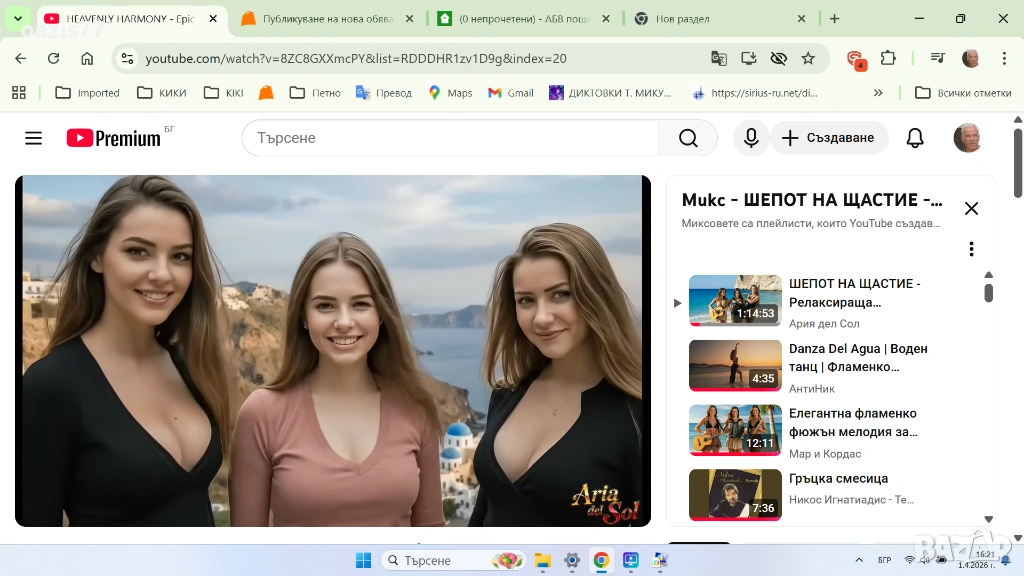Open the YouTube hamburger guide menu

pos(33,138)
